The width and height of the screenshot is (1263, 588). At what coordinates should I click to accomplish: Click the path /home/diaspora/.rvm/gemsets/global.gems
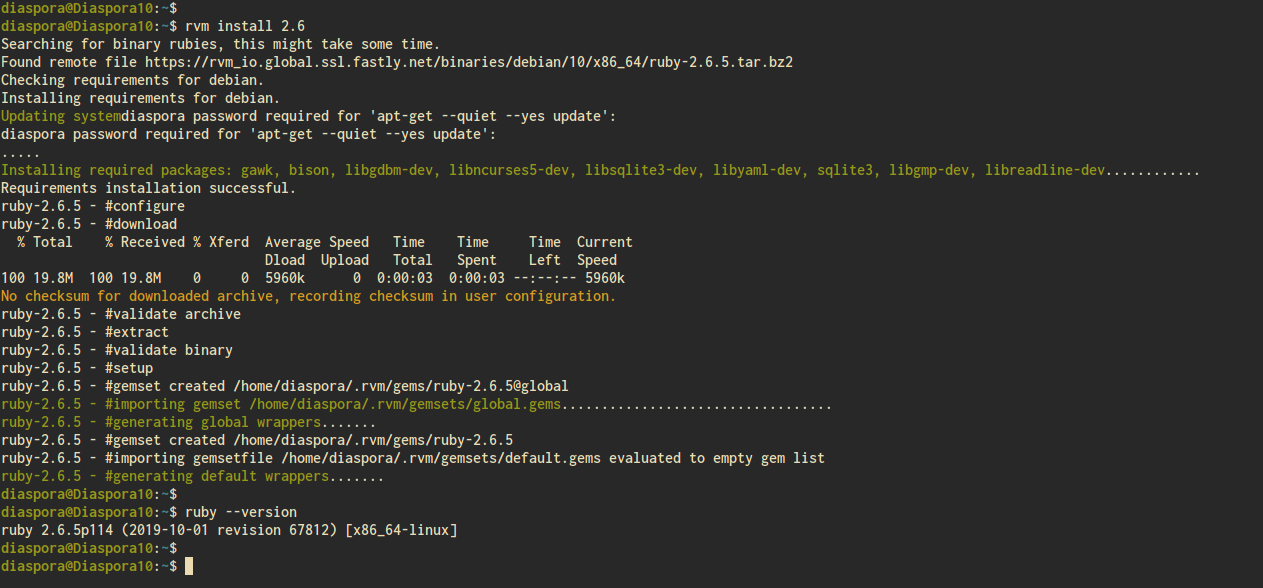coord(405,404)
